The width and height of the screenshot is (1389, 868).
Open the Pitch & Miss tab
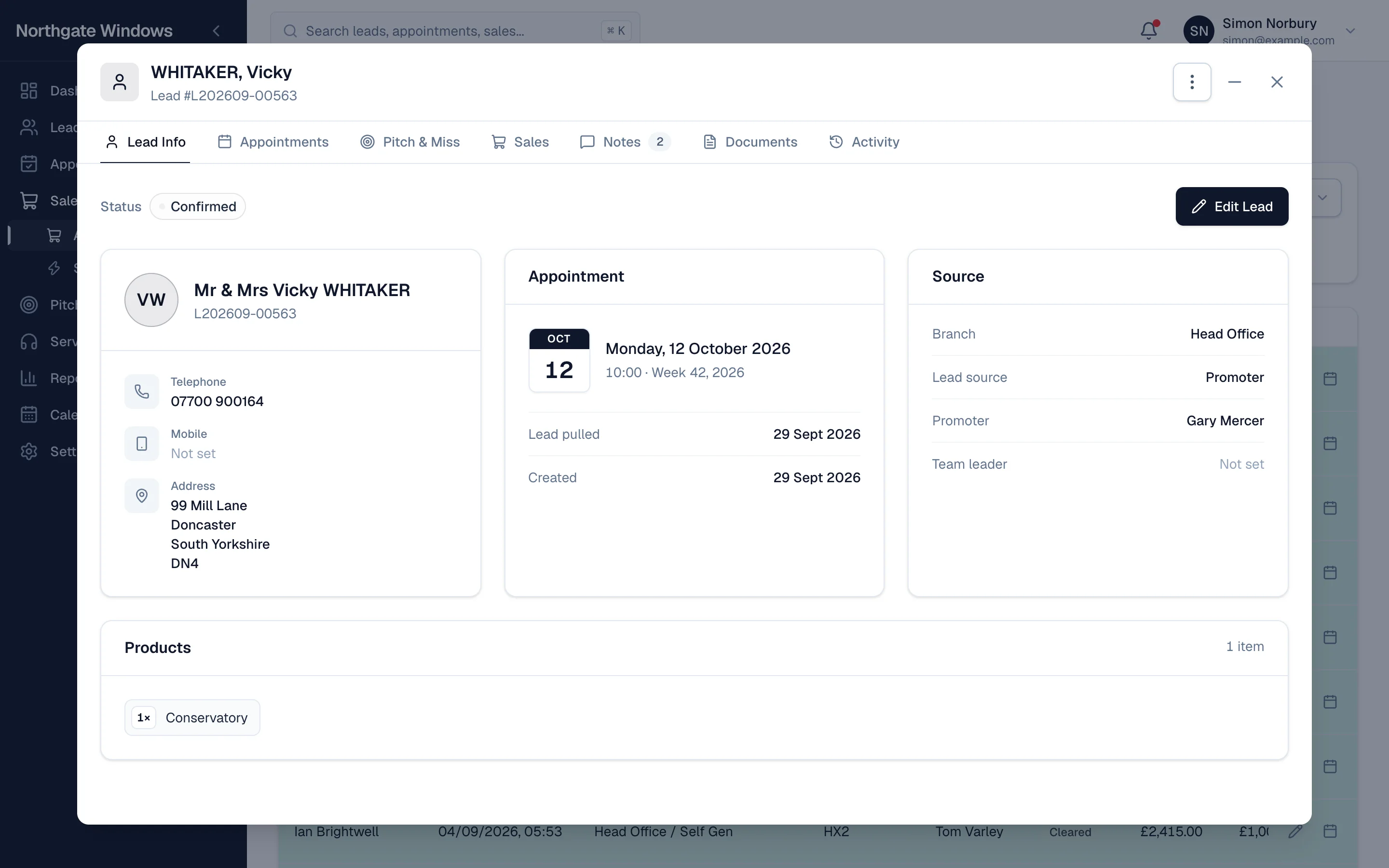pos(410,142)
